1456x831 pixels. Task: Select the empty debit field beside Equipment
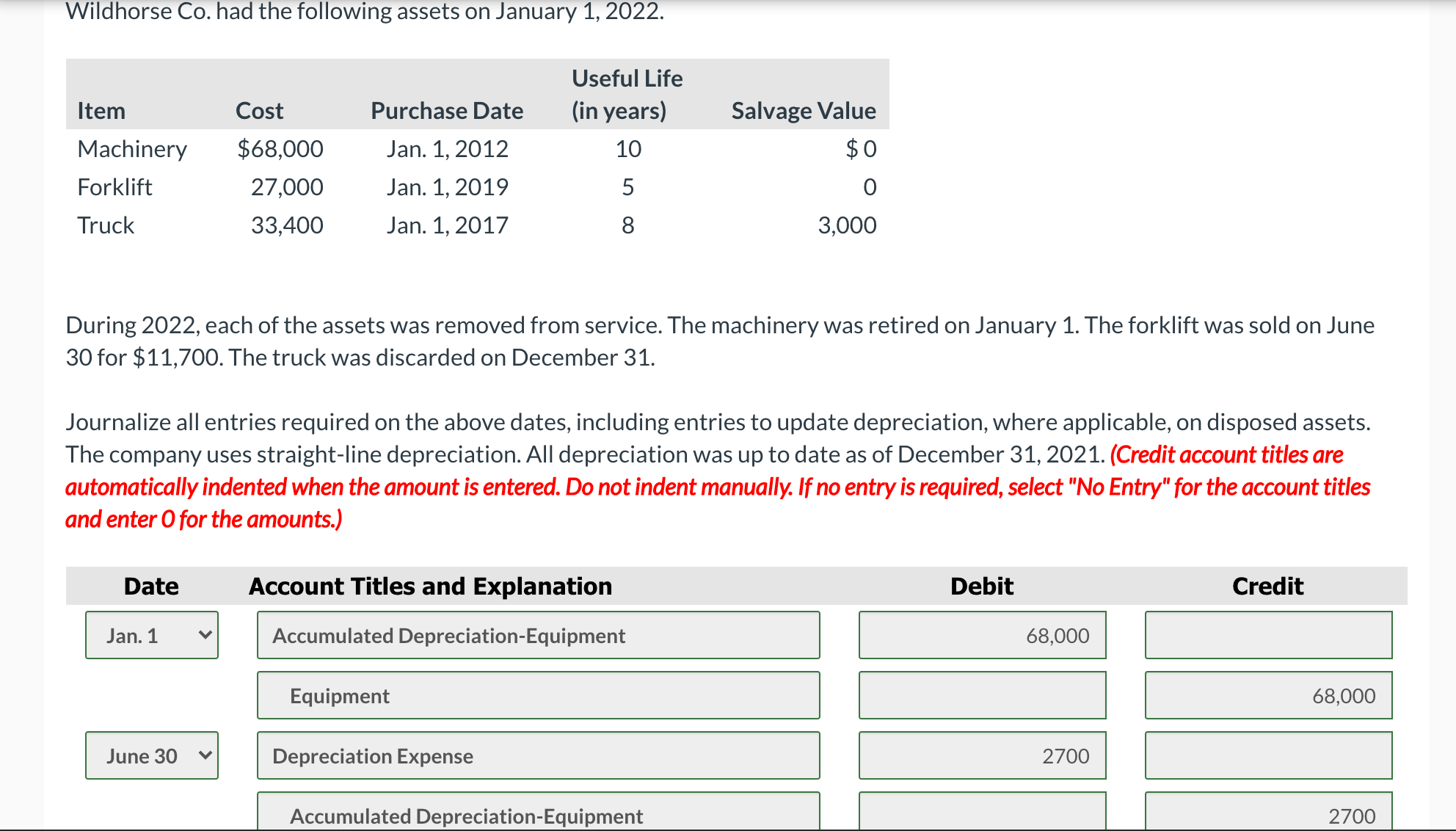coord(982,695)
